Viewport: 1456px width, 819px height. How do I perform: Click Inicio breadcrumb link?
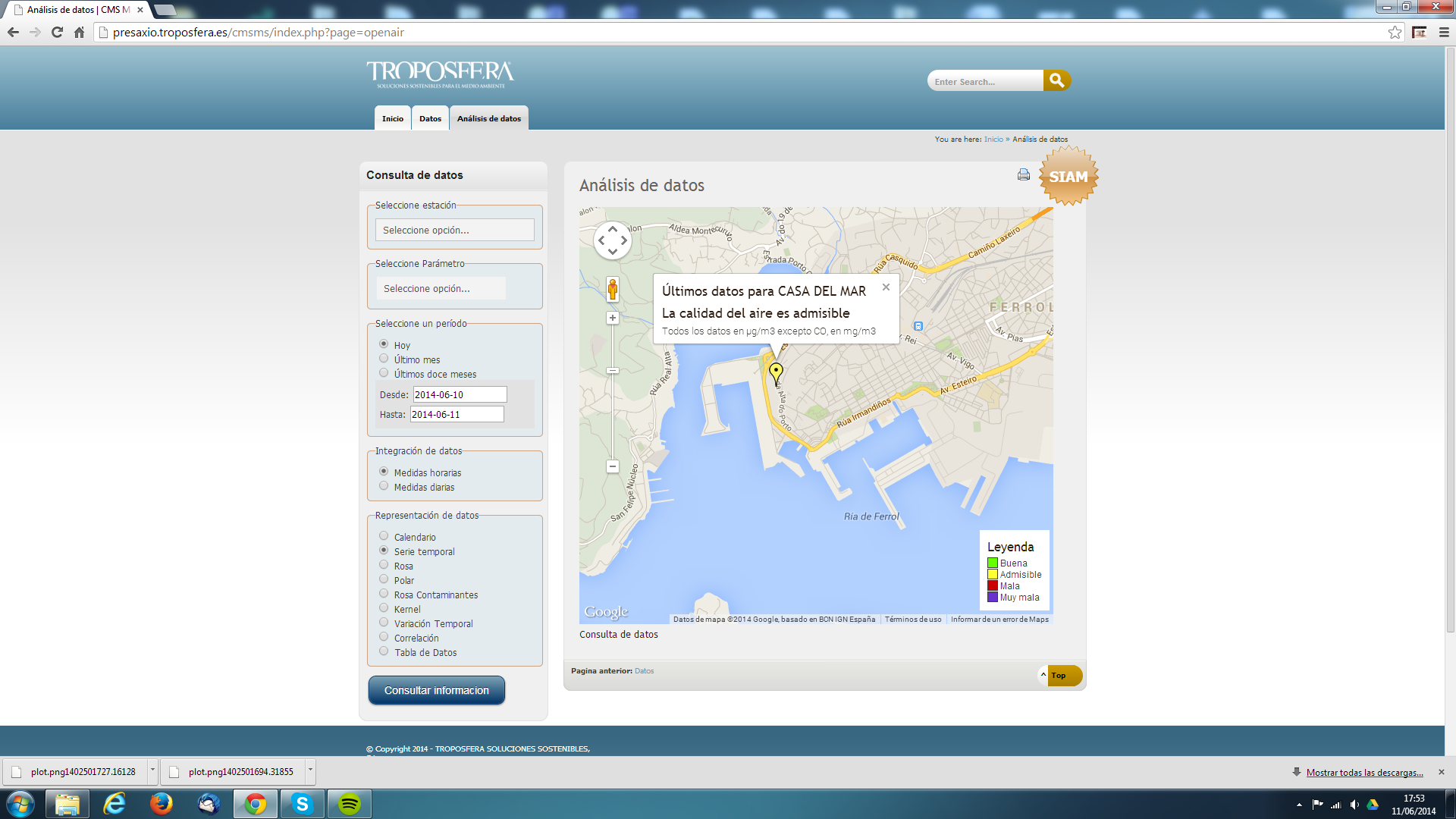(993, 140)
